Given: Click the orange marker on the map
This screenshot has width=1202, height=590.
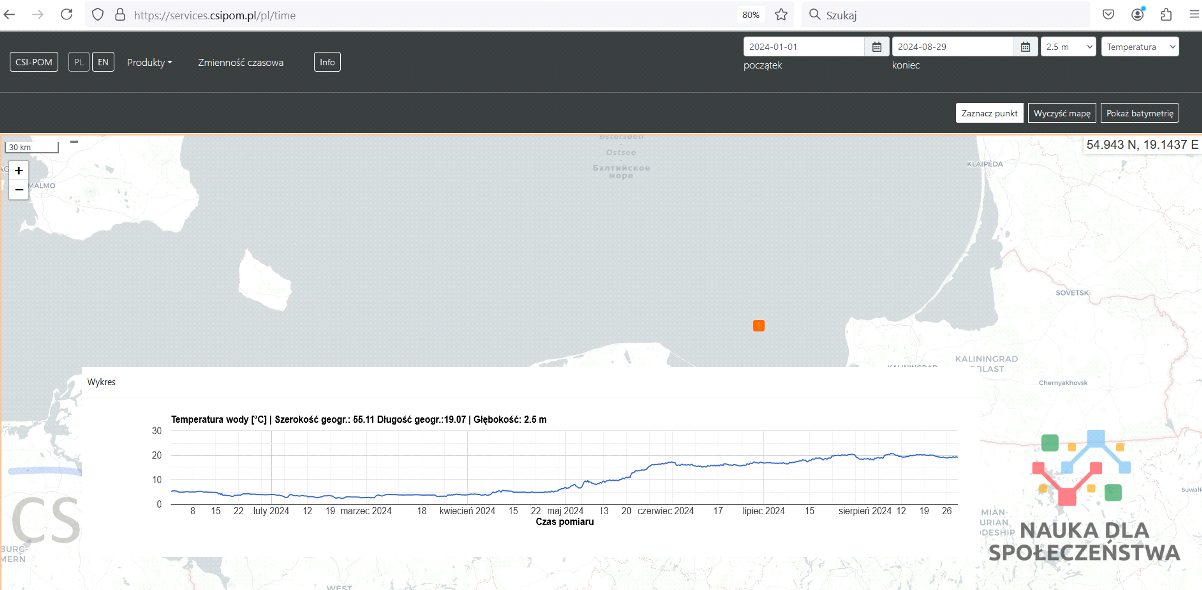Looking at the screenshot, I should coord(759,325).
